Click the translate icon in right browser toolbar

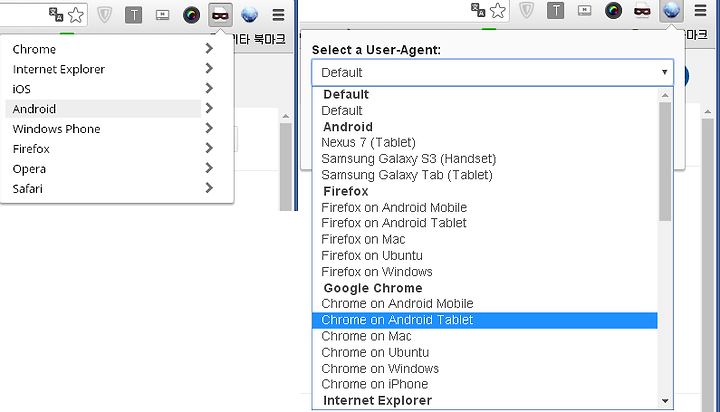click(478, 10)
